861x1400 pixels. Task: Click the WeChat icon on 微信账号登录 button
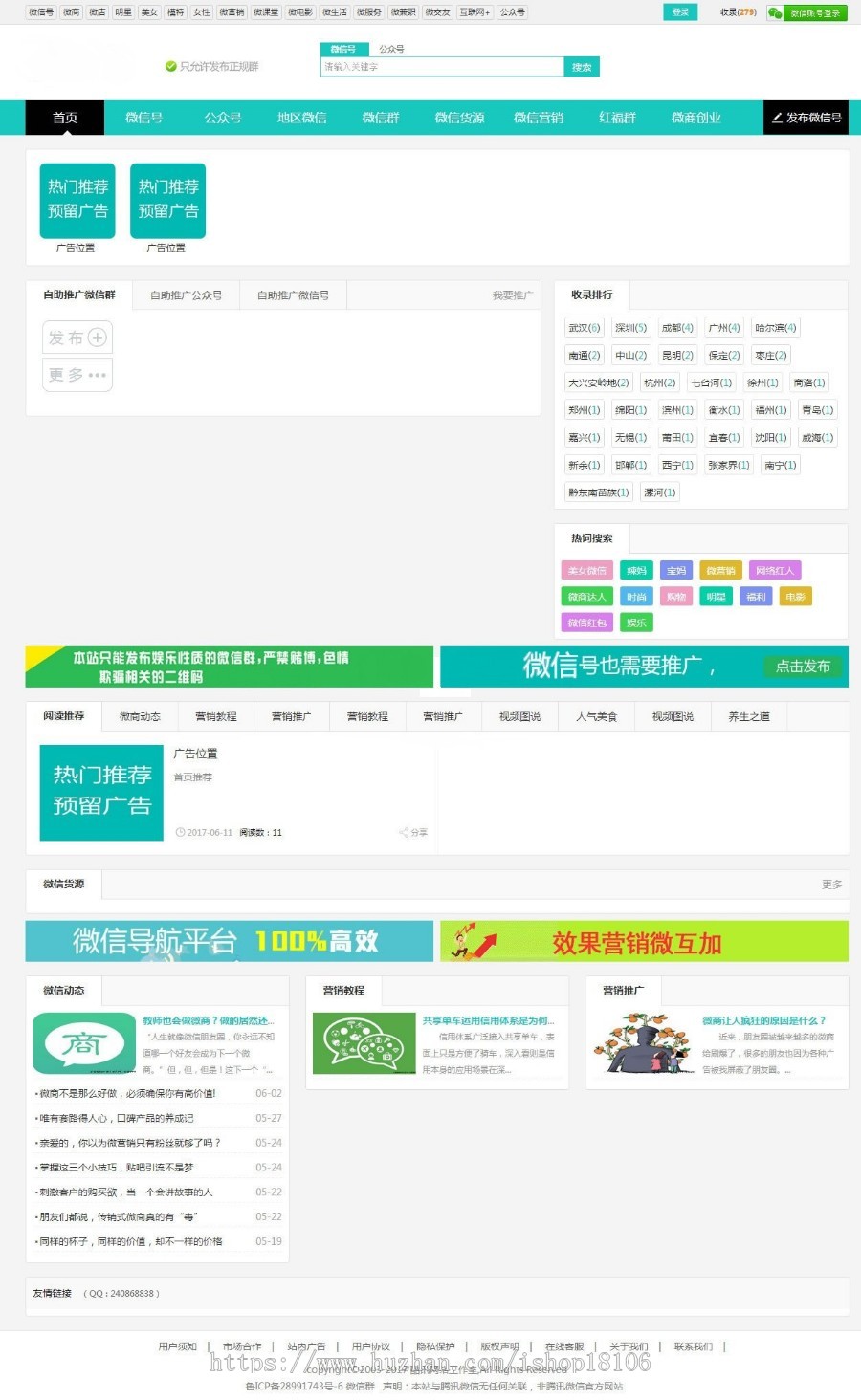pos(774,13)
